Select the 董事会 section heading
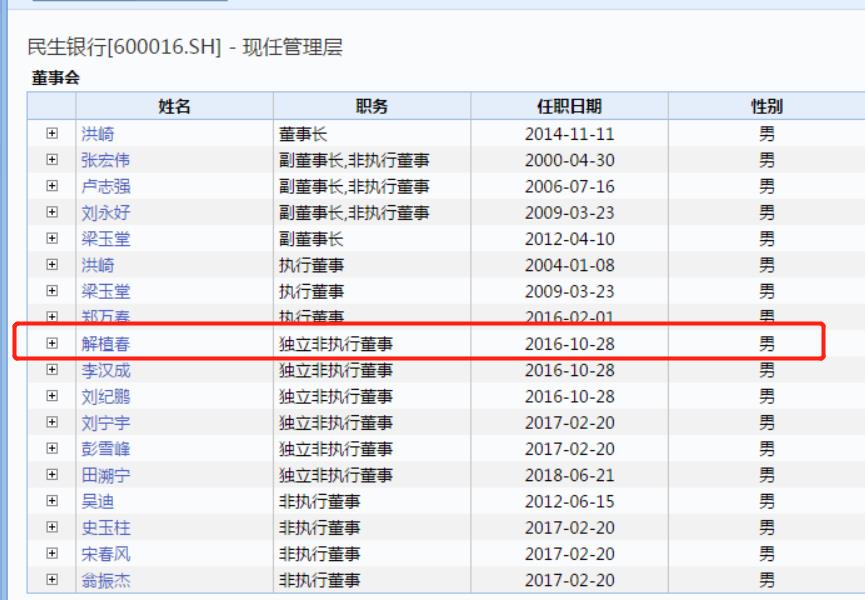This screenshot has height=600, width=865. click(x=56, y=78)
